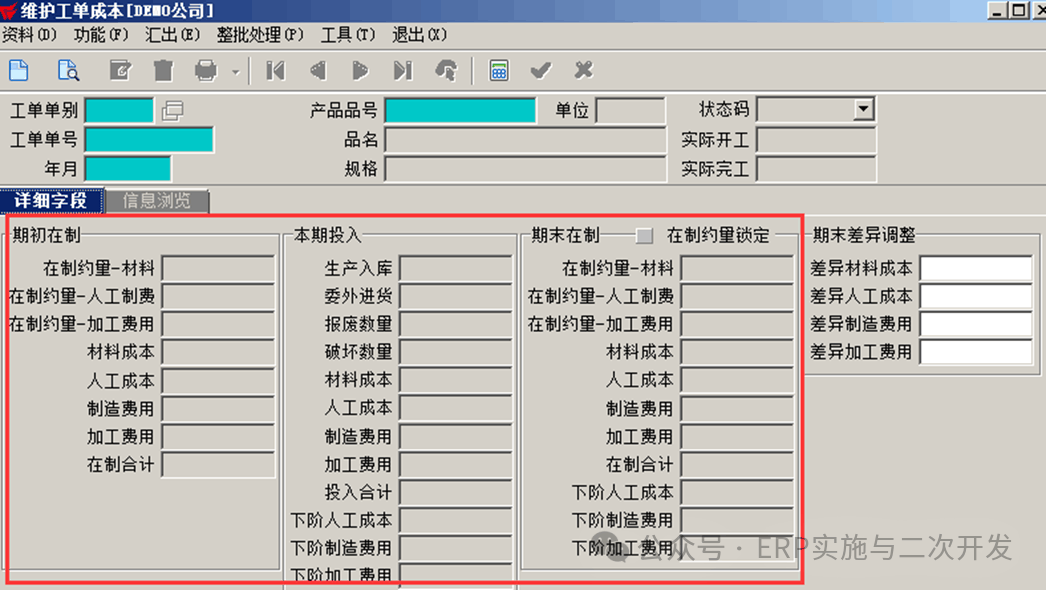Click the edit record pencil icon
This screenshot has width=1046, height=590.
point(120,70)
